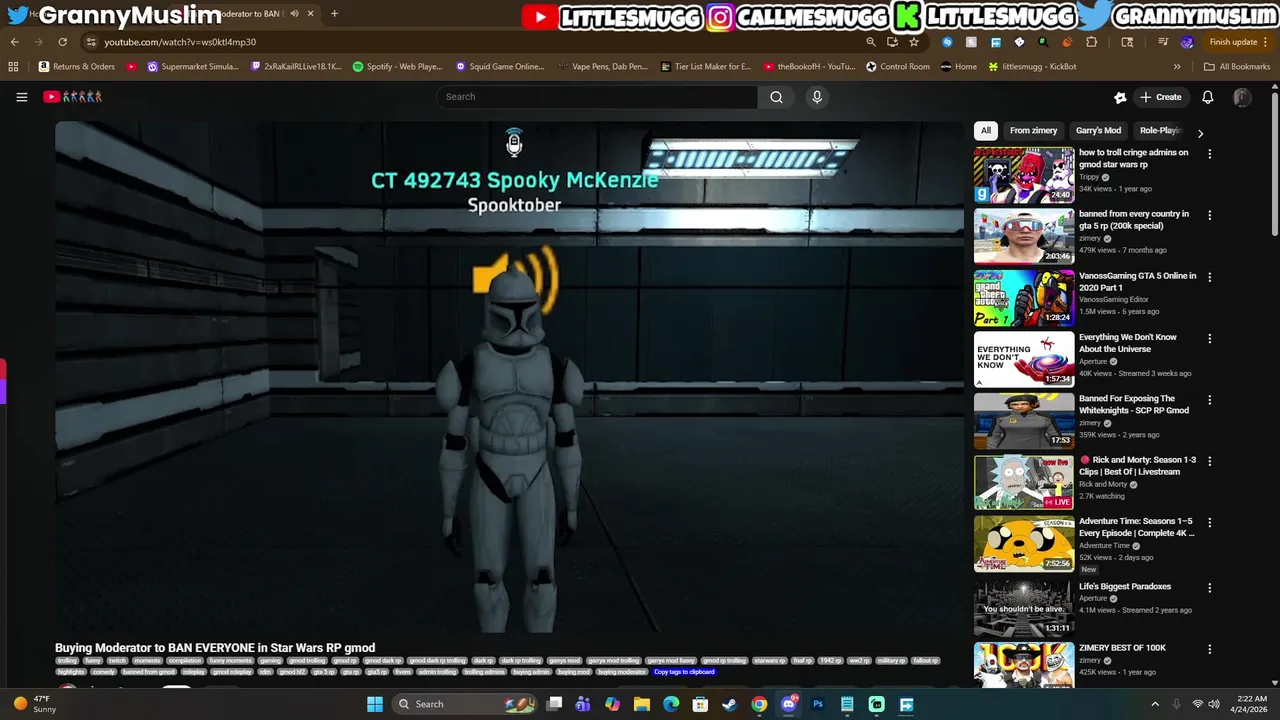
Task: Open the 'Control Room' bookmark
Action: coord(897,67)
